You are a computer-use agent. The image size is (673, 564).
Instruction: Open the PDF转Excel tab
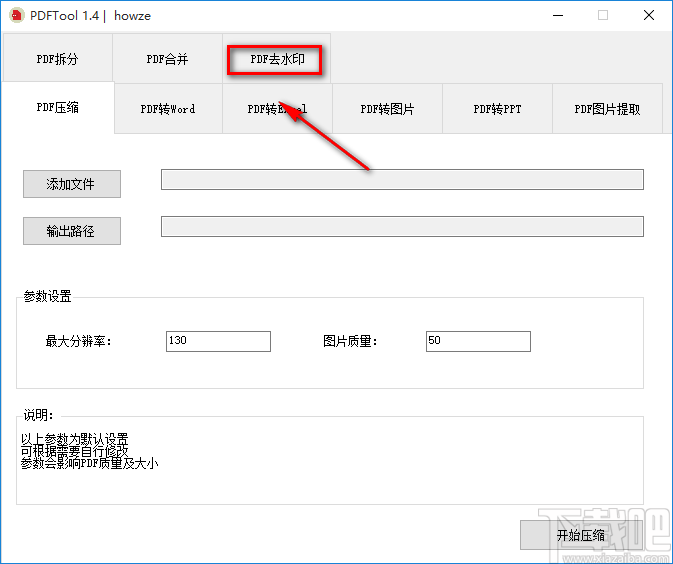point(277,109)
